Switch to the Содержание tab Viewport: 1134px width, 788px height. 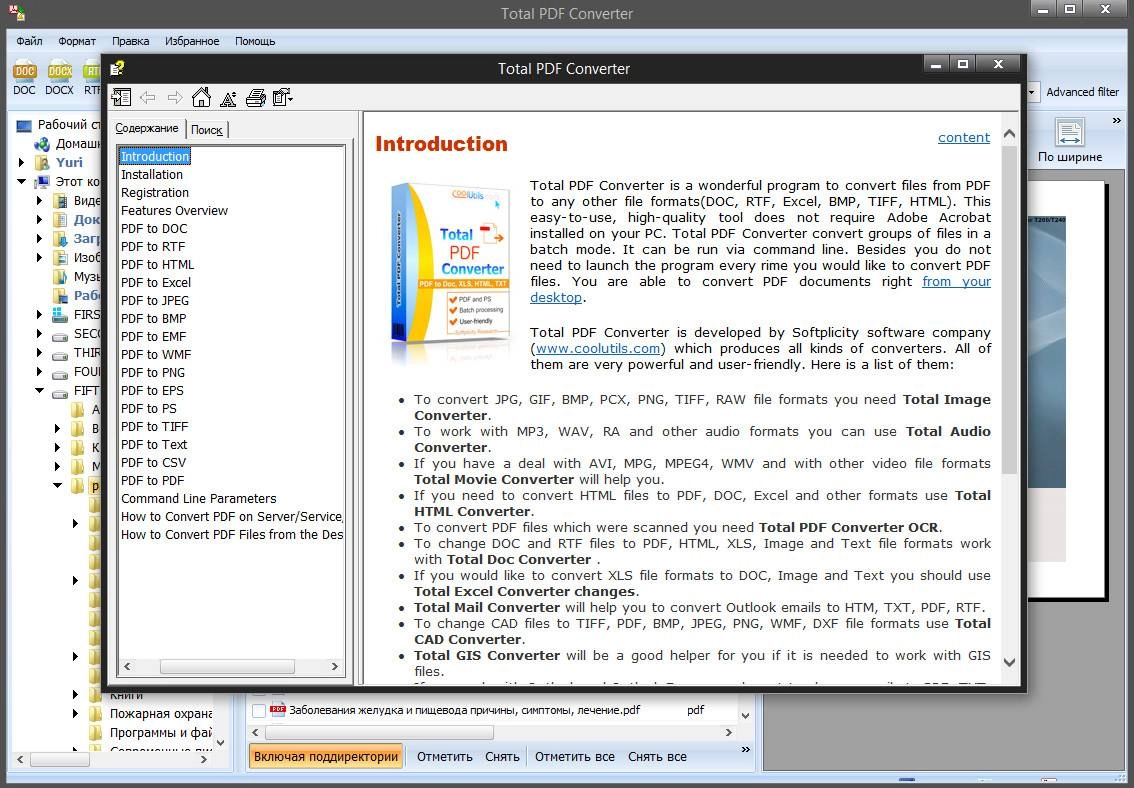147,128
